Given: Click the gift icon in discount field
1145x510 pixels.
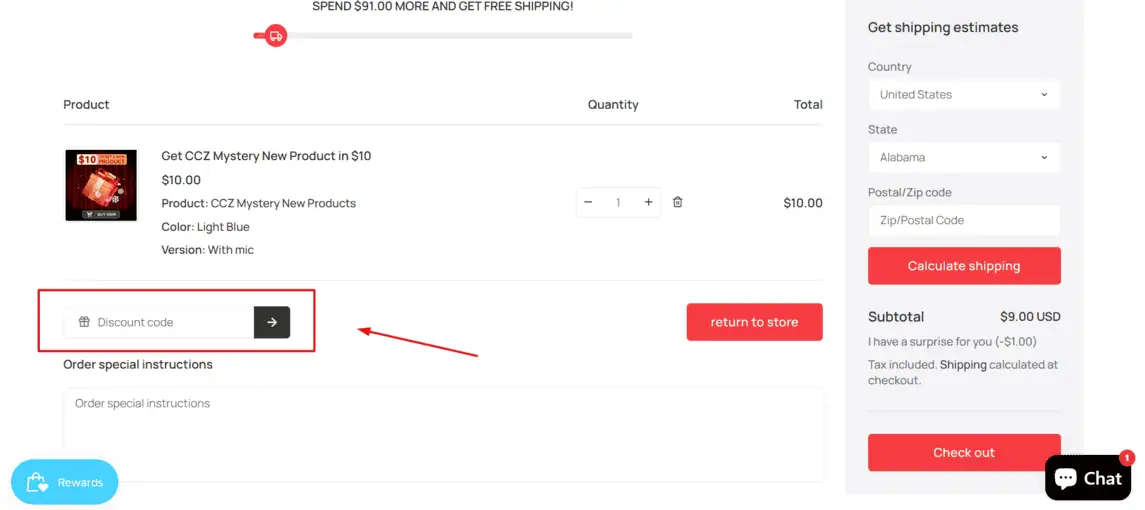Looking at the screenshot, I should [84, 322].
